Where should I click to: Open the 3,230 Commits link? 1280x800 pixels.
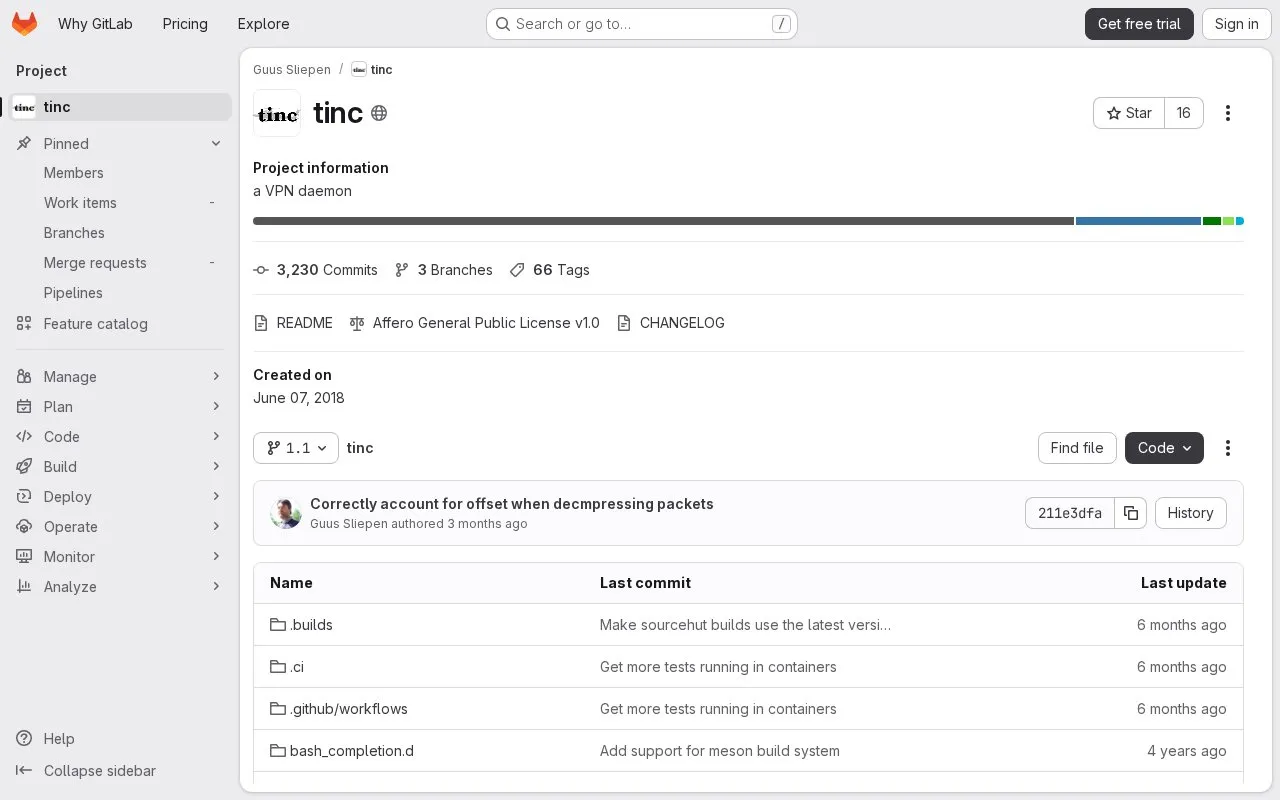[x=316, y=270]
